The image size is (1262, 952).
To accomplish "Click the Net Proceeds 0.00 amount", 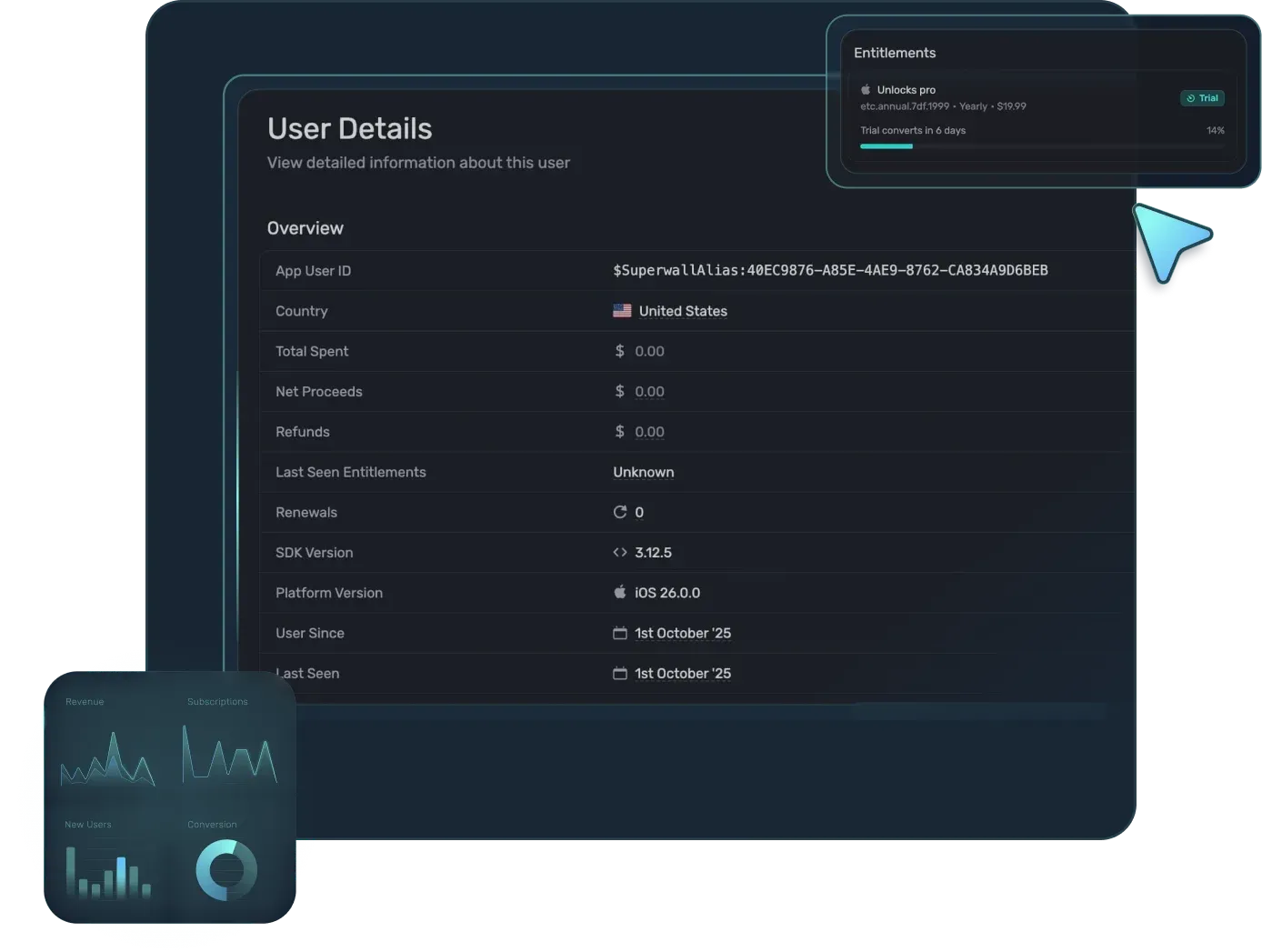I will pos(649,392).
